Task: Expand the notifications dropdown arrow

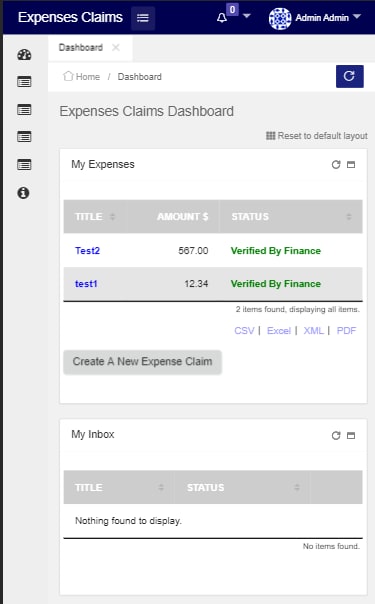Action: 247,16
